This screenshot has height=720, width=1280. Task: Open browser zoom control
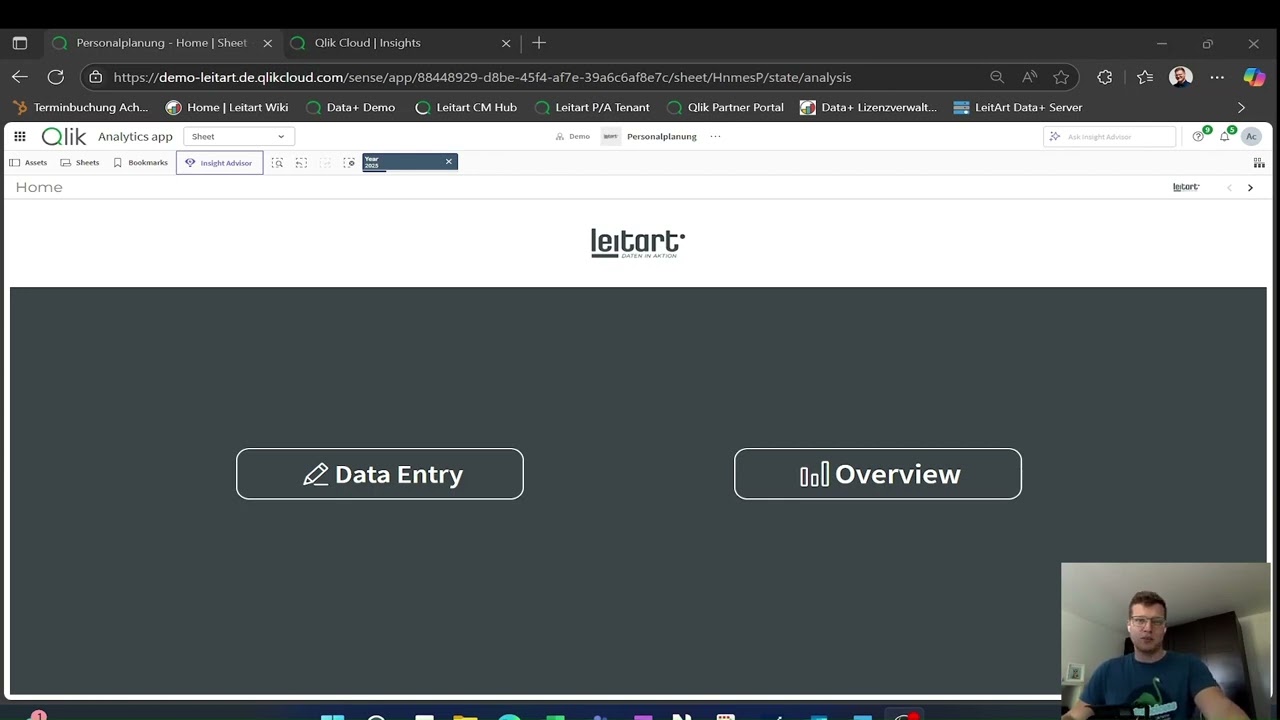coord(997,77)
